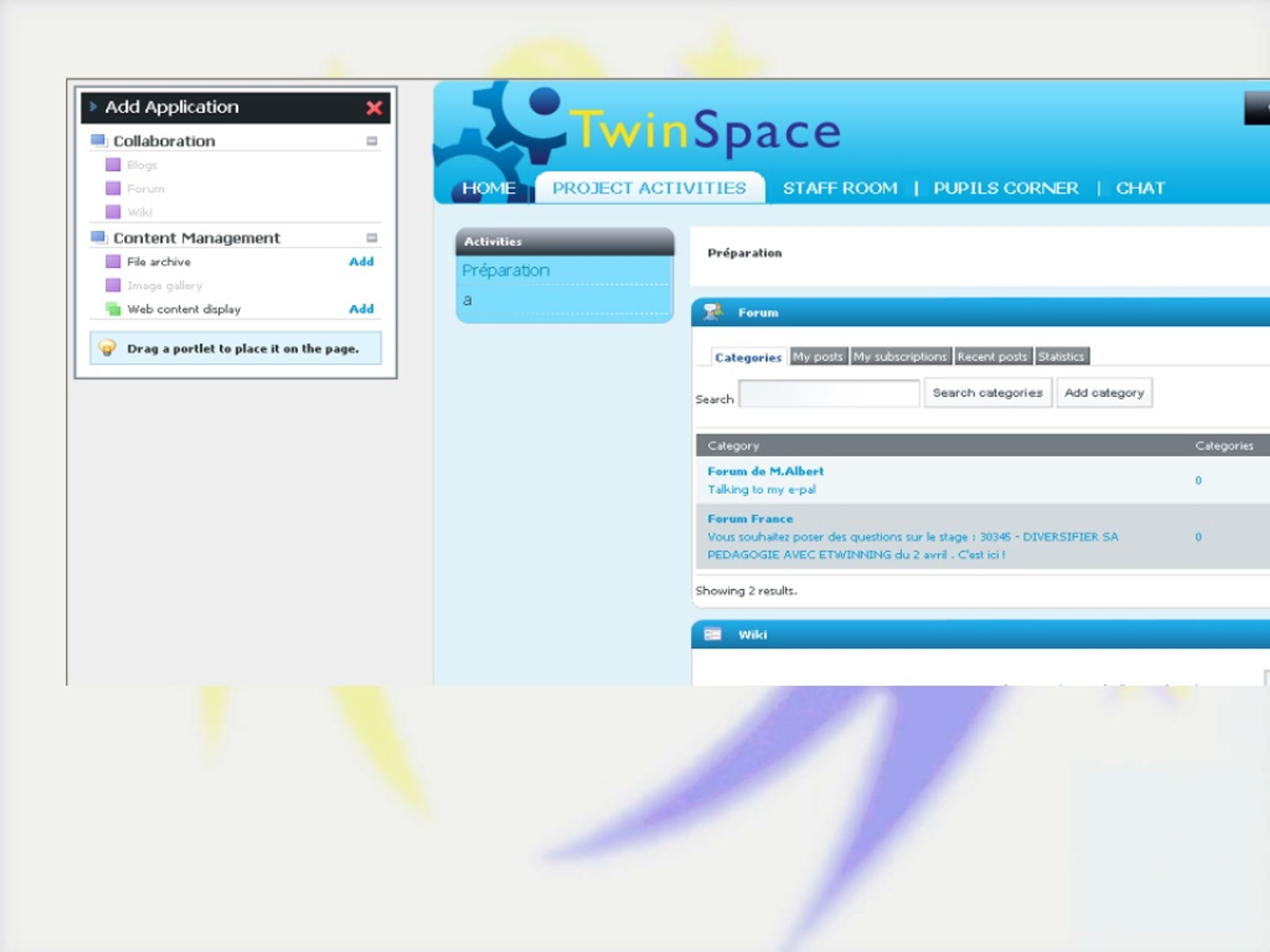The height and width of the screenshot is (952, 1270).
Task: Open the Préparation activity
Action: 506,270
